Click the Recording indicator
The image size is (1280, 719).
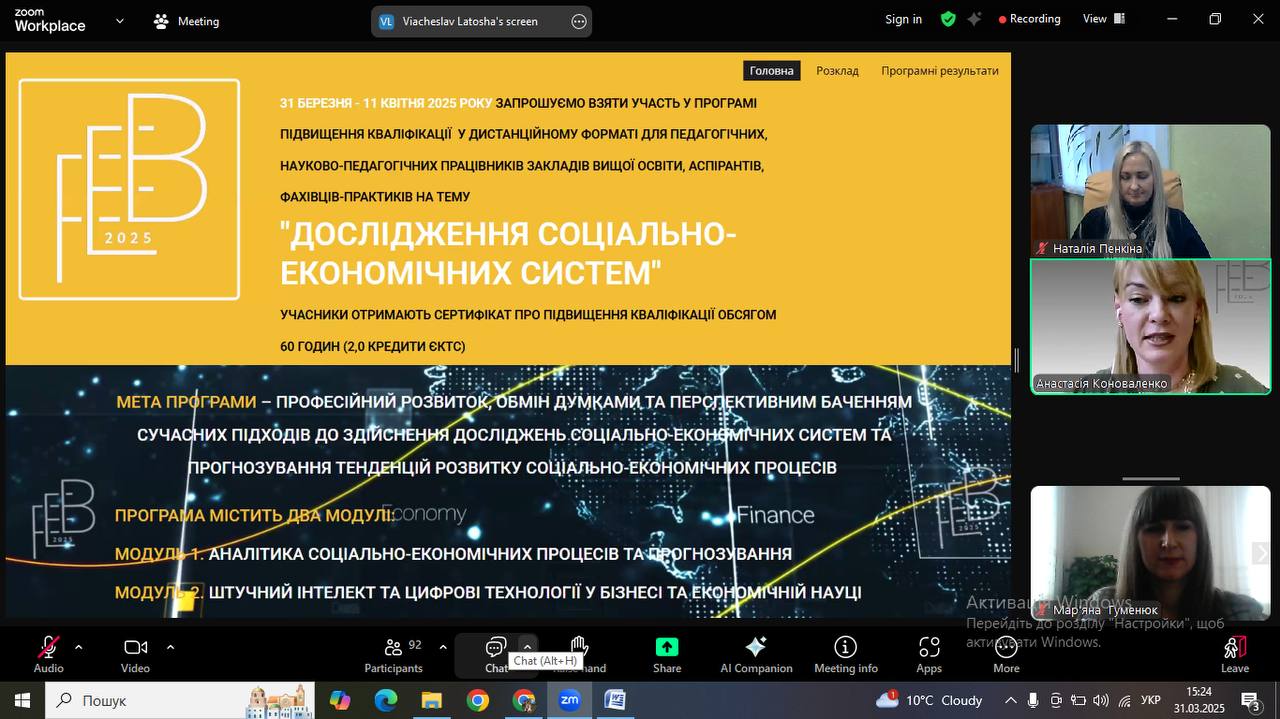click(x=1029, y=19)
